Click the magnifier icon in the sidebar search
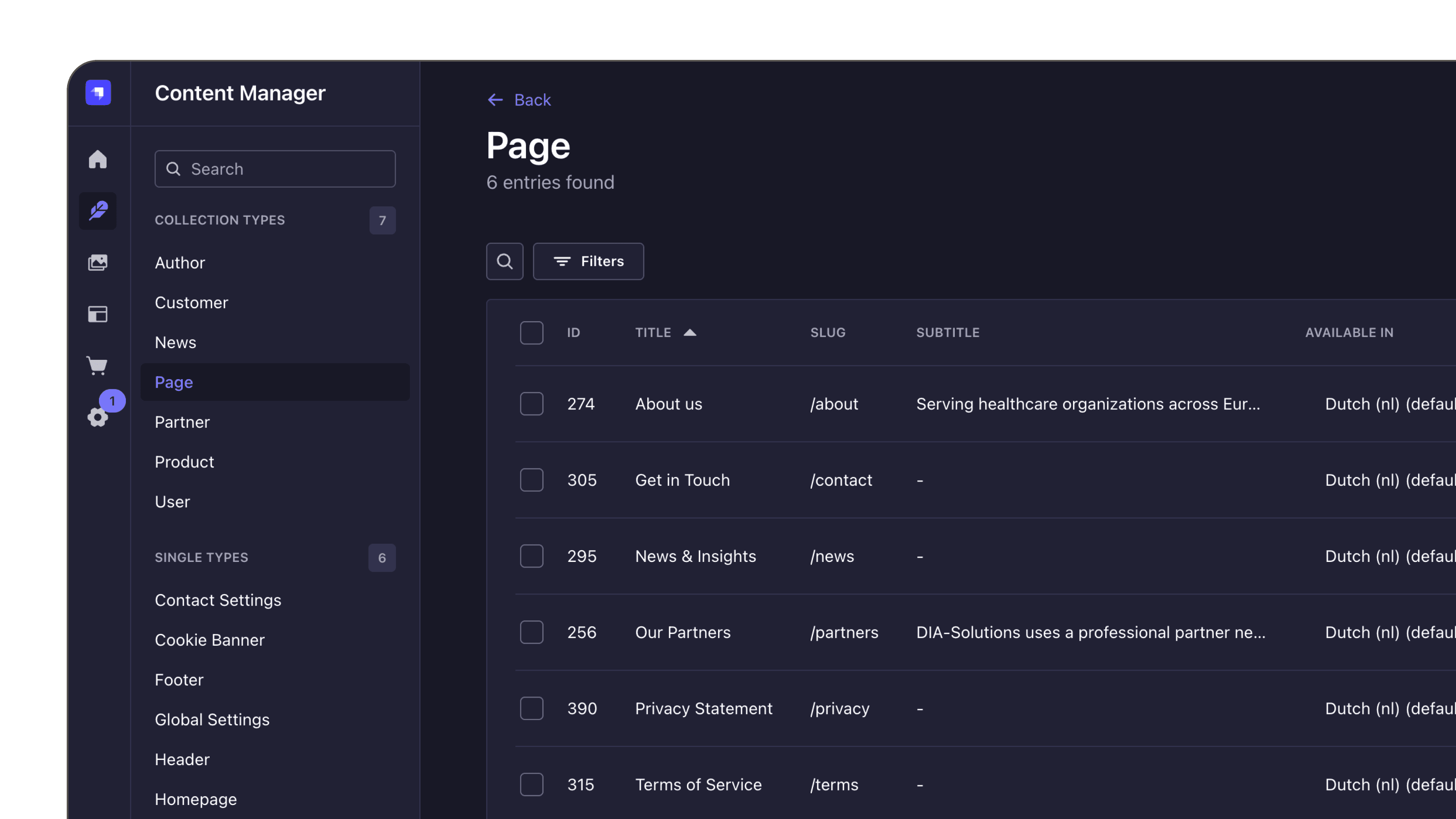The image size is (1456, 819). click(174, 169)
